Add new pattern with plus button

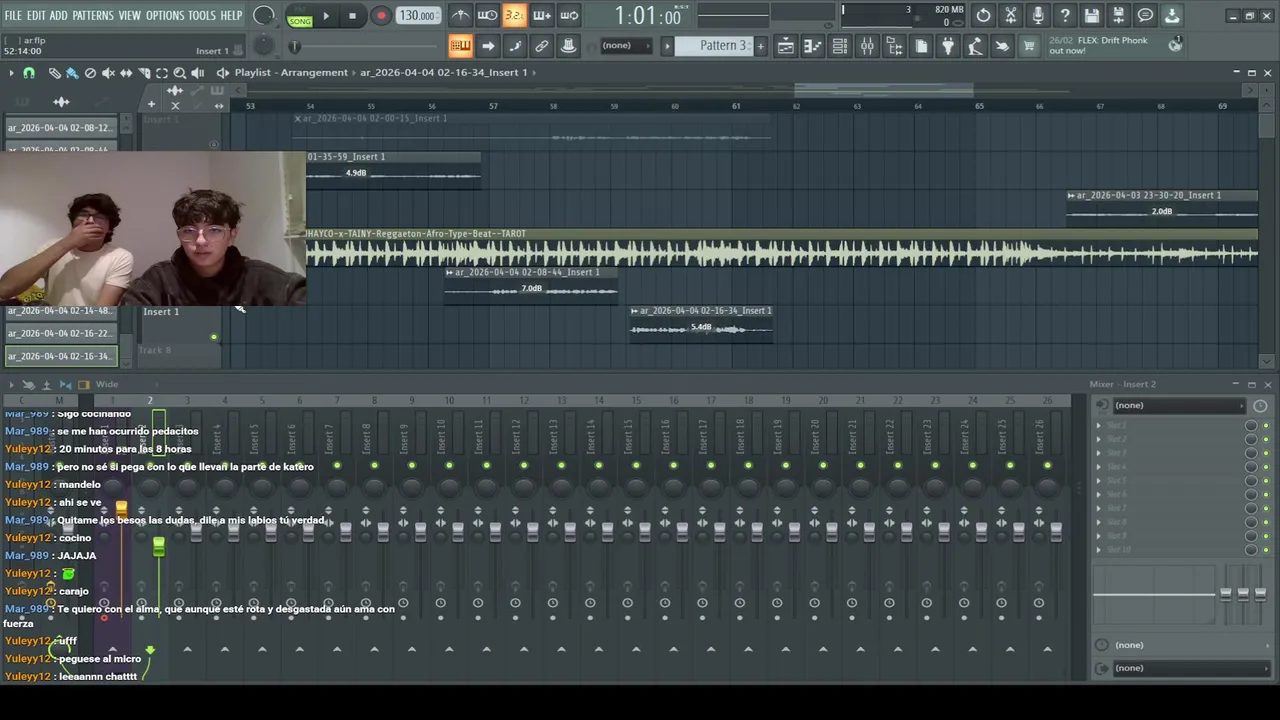point(760,46)
